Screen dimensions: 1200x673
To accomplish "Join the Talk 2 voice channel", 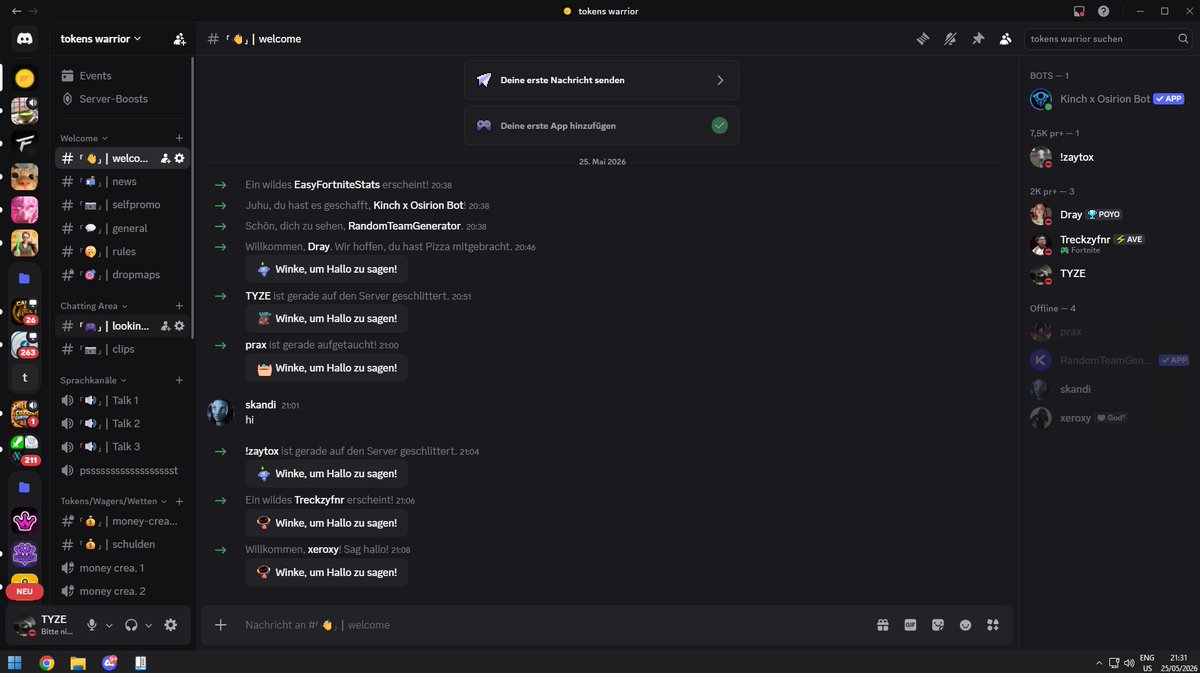I will pos(124,423).
